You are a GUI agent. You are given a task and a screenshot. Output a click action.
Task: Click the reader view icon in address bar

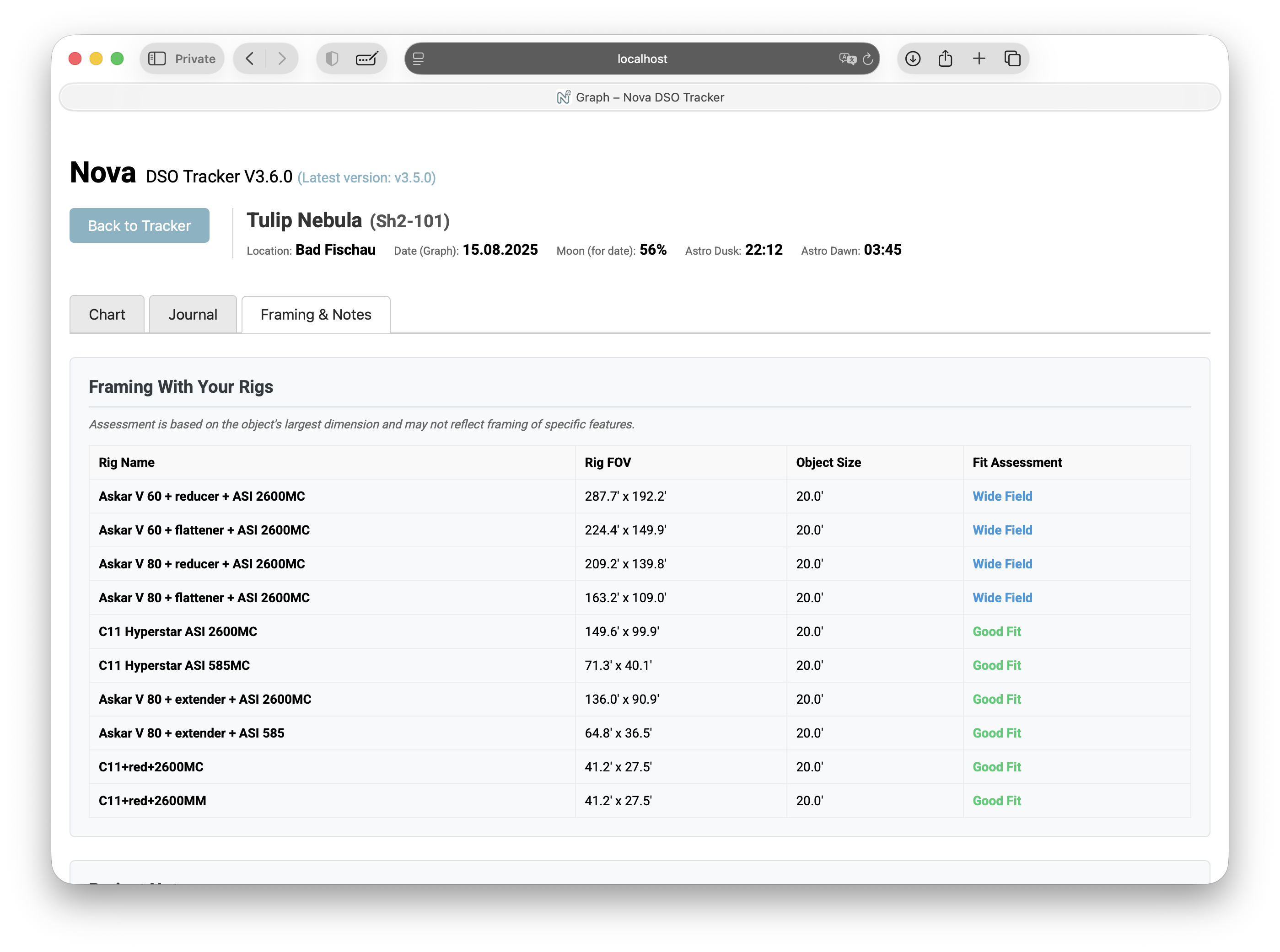click(x=419, y=59)
